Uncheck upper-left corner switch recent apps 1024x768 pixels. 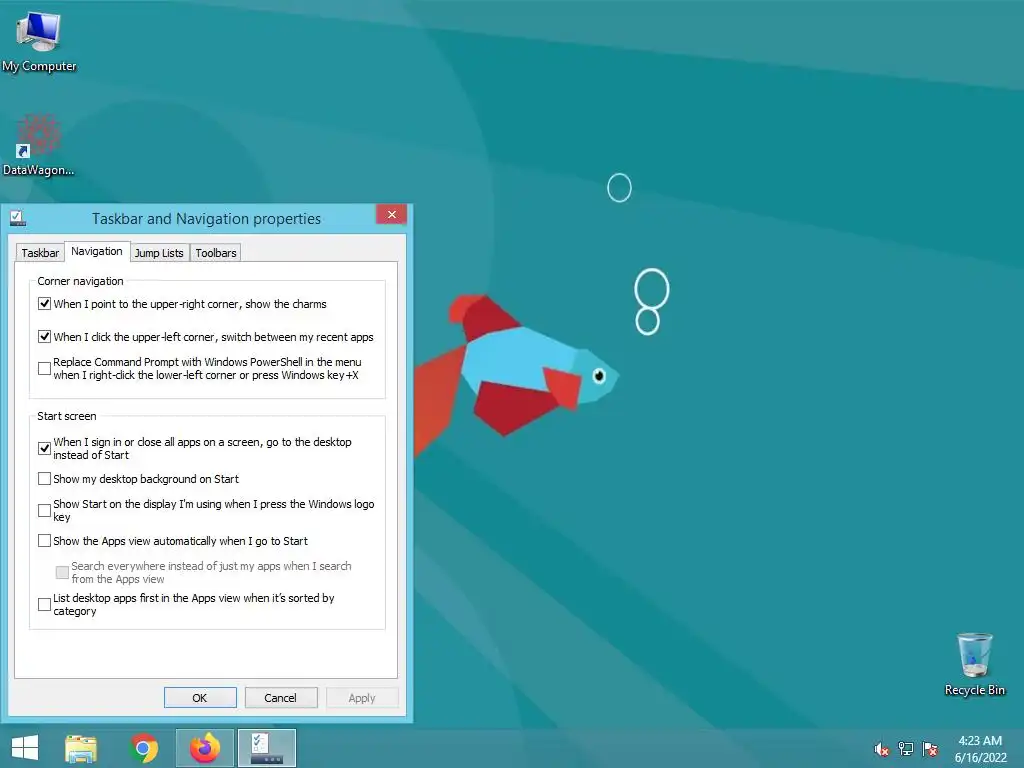[x=44, y=337]
